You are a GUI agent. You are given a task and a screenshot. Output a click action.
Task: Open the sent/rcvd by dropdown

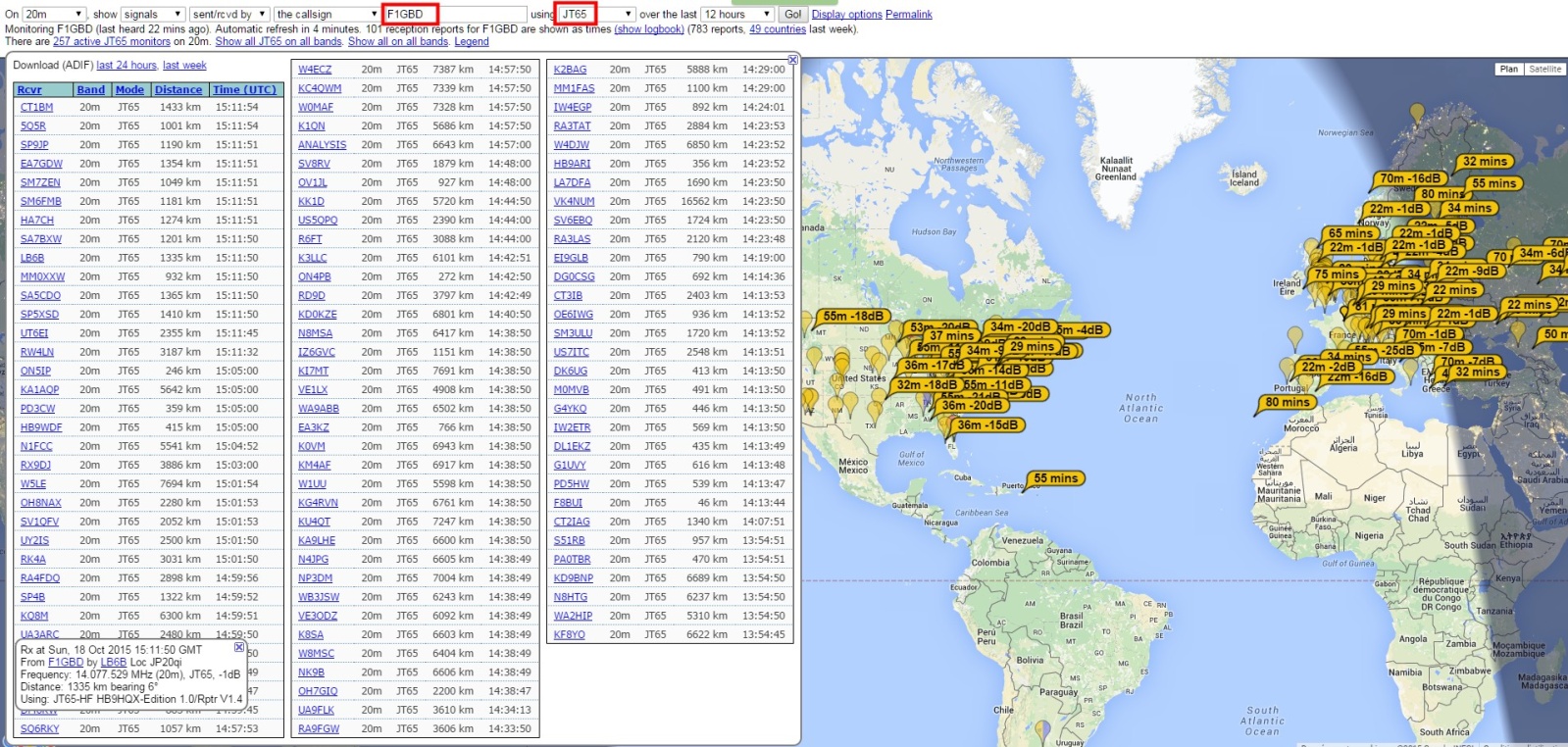[228, 14]
